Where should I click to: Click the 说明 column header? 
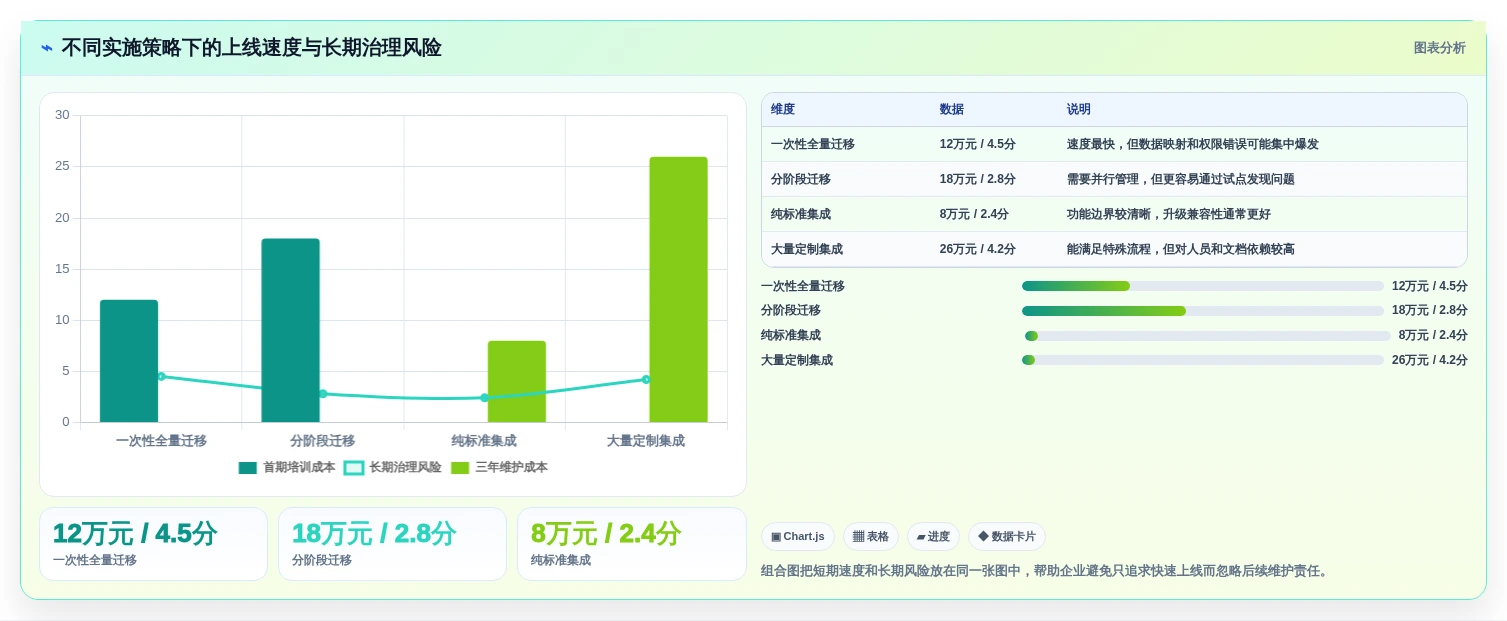pos(1079,110)
